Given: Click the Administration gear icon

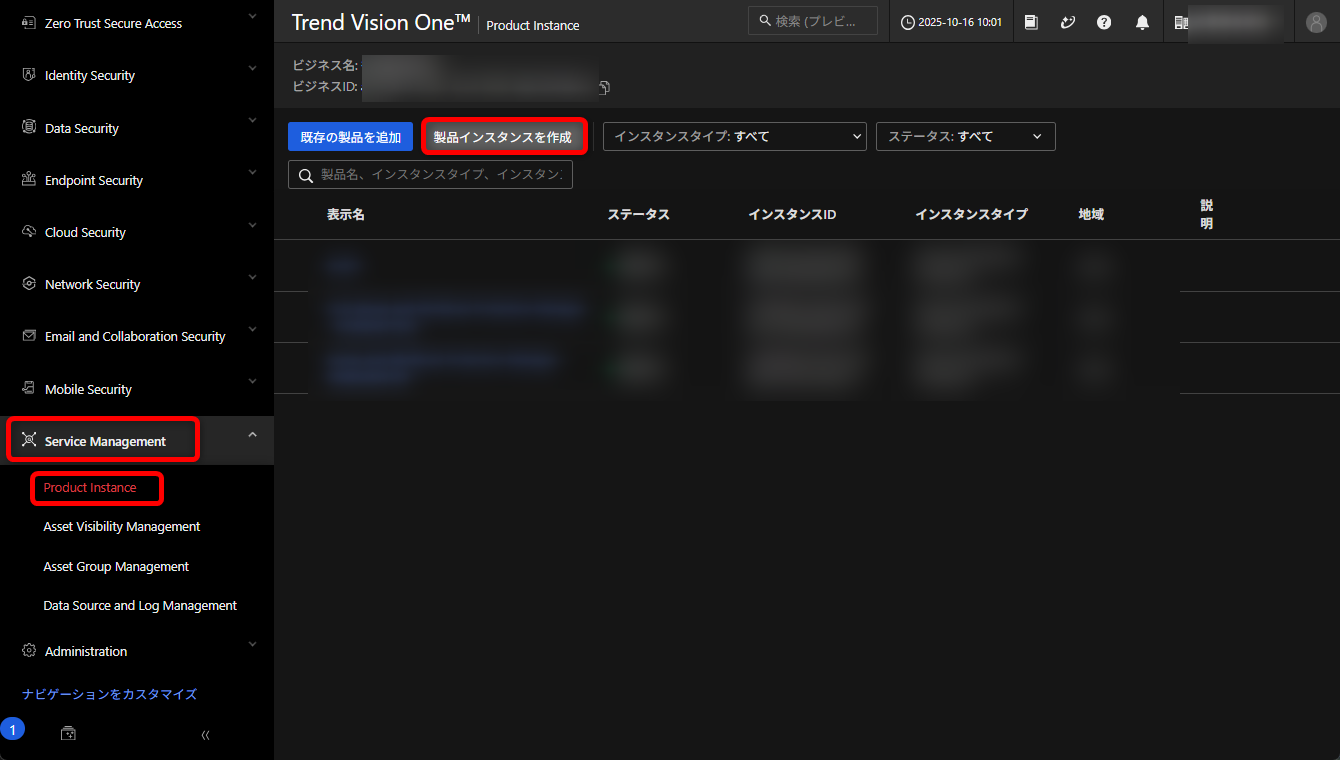Looking at the screenshot, I should 28,651.
